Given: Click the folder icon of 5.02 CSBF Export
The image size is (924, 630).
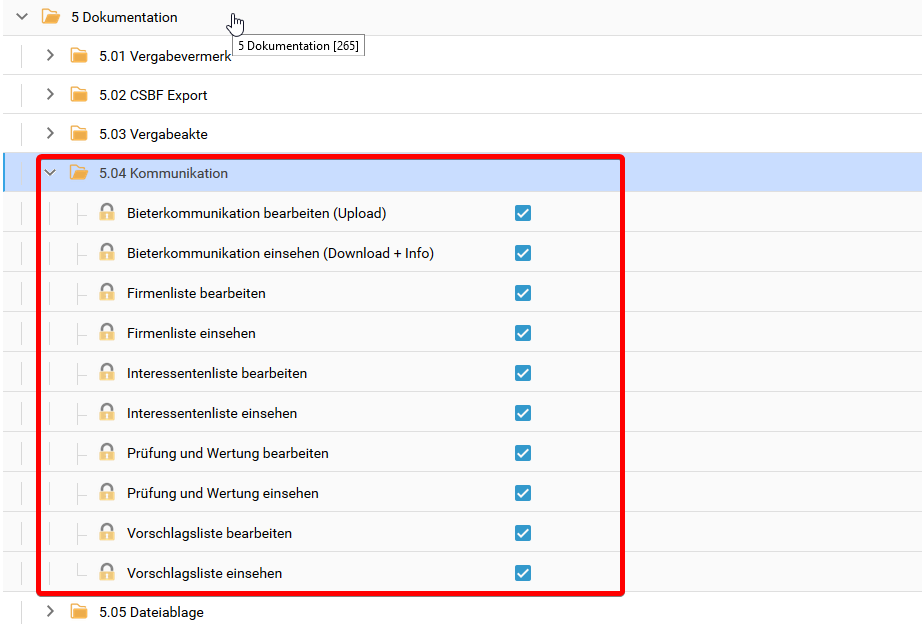Looking at the screenshot, I should (x=79, y=95).
